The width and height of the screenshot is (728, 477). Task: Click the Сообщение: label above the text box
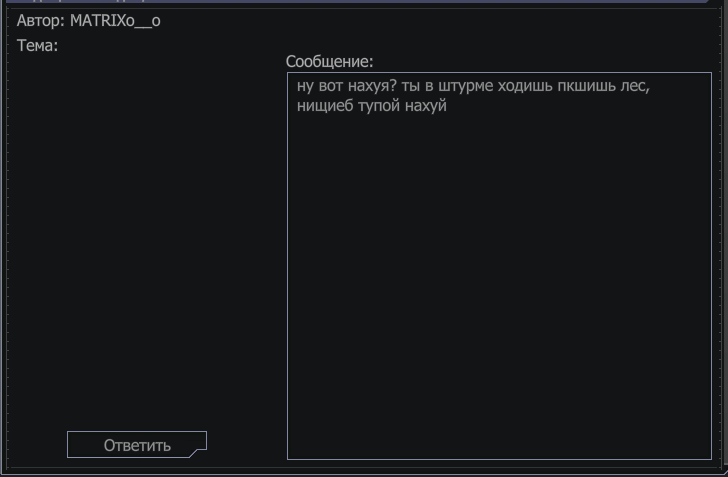330,61
